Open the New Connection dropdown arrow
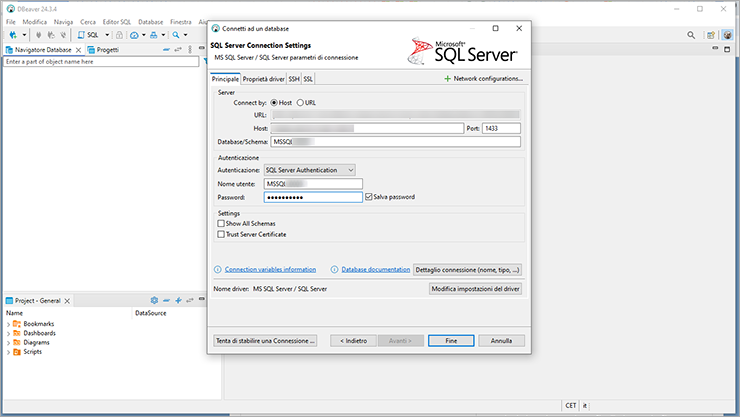The height and width of the screenshot is (417, 740). coord(24,35)
